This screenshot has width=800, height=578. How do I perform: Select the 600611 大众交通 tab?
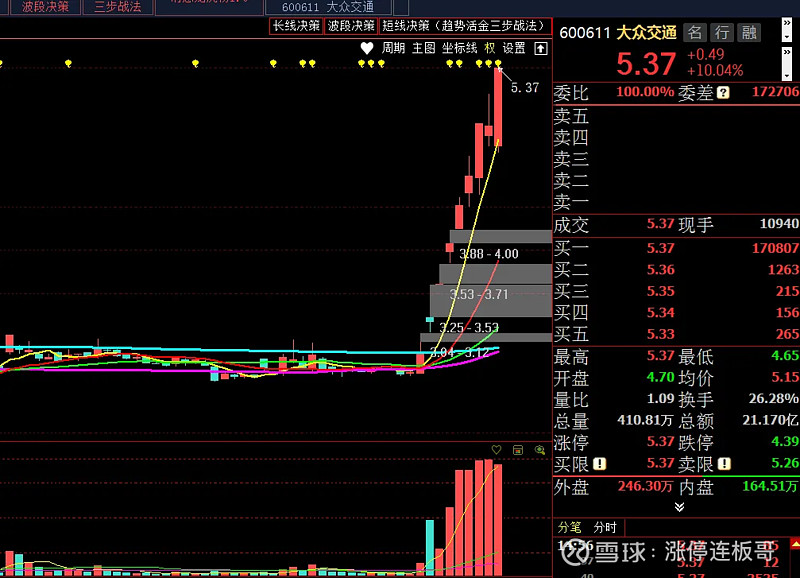328,7
